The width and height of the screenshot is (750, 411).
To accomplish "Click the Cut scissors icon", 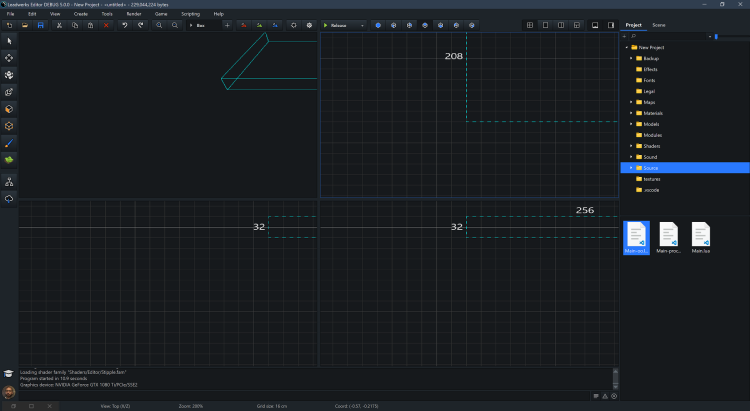I will pyautogui.click(x=60, y=25).
